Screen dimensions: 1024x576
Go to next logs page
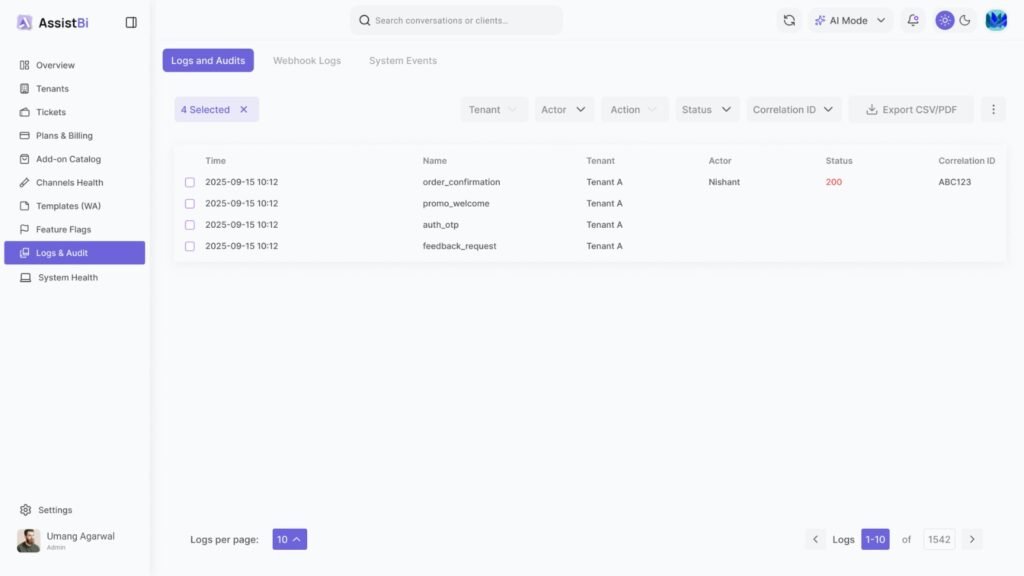coord(972,539)
